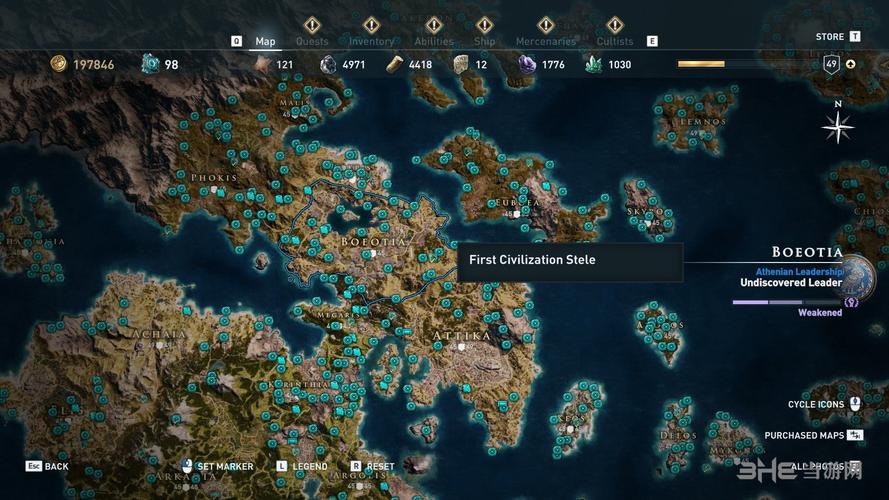Switch to the Inventory tab

tap(371, 41)
